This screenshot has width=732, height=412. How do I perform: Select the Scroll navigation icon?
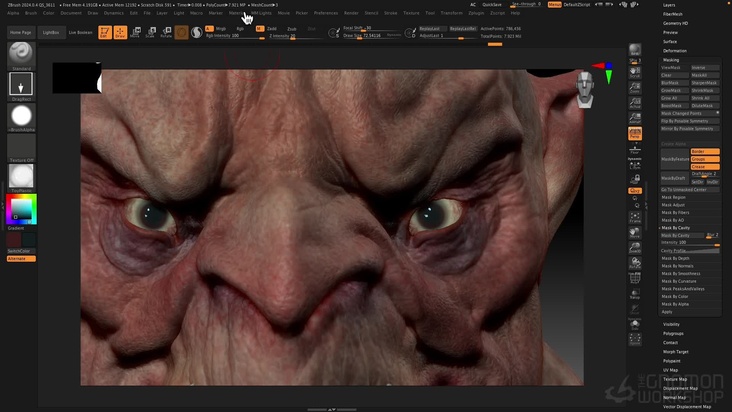(x=635, y=72)
